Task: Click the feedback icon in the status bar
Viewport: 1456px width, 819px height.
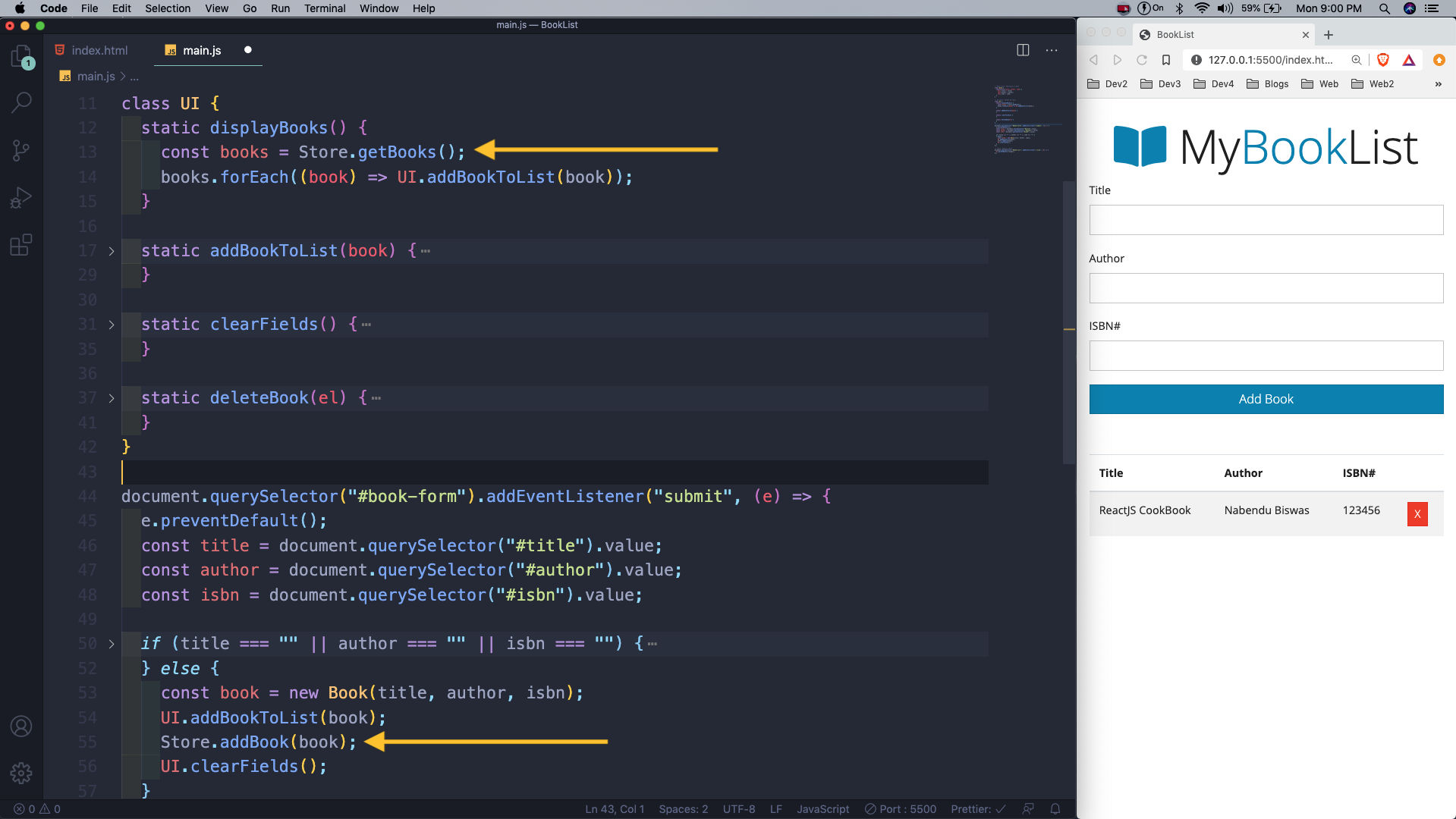Action: pyautogui.click(x=1028, y=809)
